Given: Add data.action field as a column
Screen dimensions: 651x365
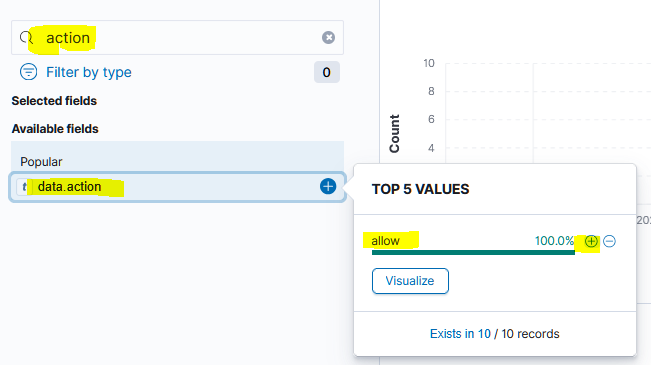Looking at the screenshot, I should 328,186.
